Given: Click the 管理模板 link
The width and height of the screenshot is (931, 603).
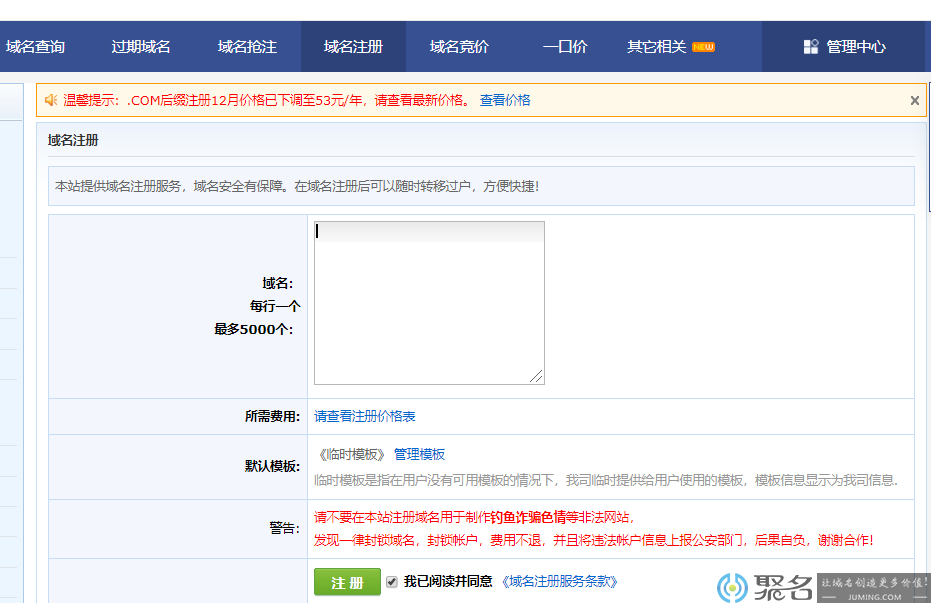Looking at the screenshot, I should [419, 454].
